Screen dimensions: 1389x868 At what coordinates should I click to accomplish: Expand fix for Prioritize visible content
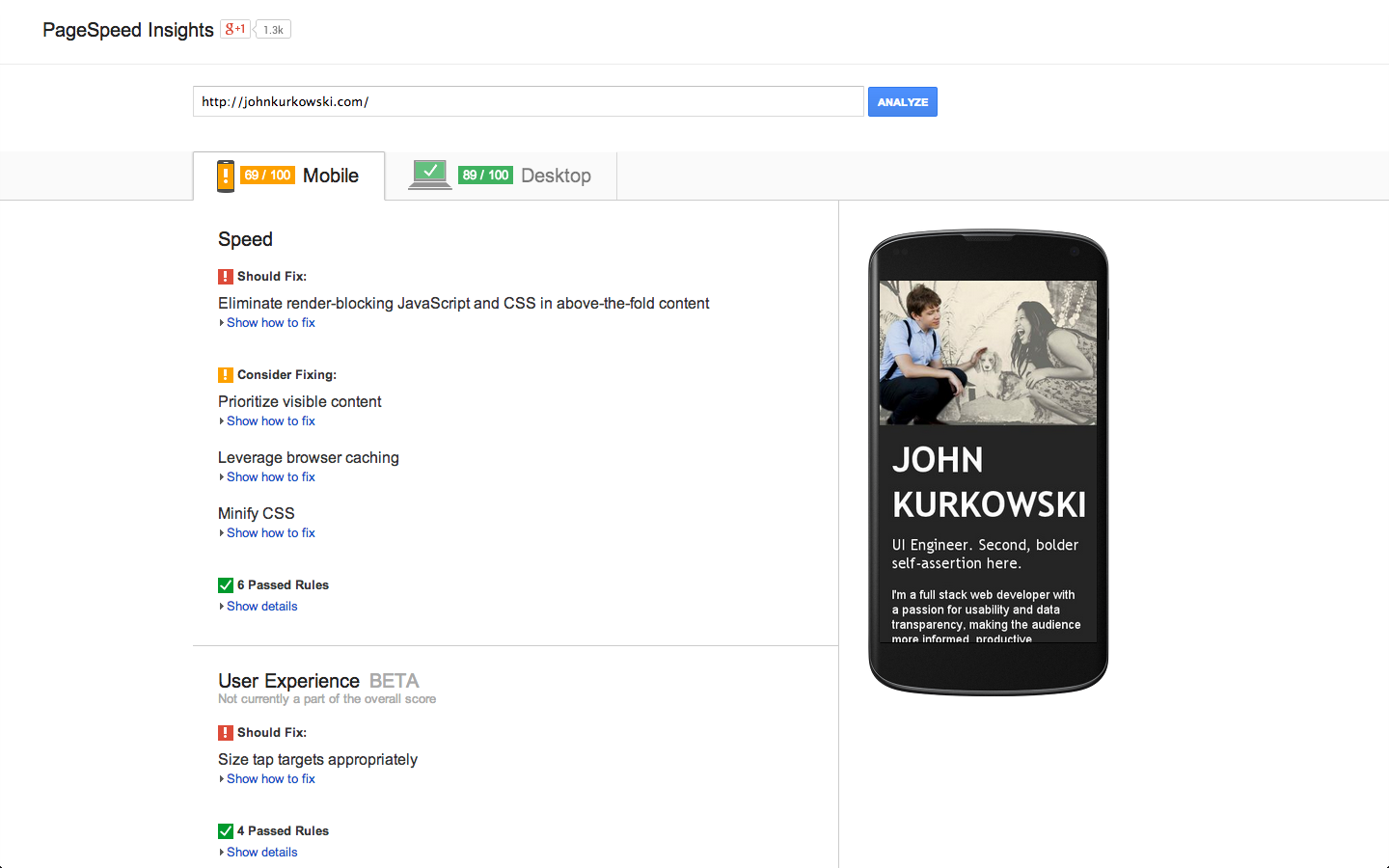(270, 421)
